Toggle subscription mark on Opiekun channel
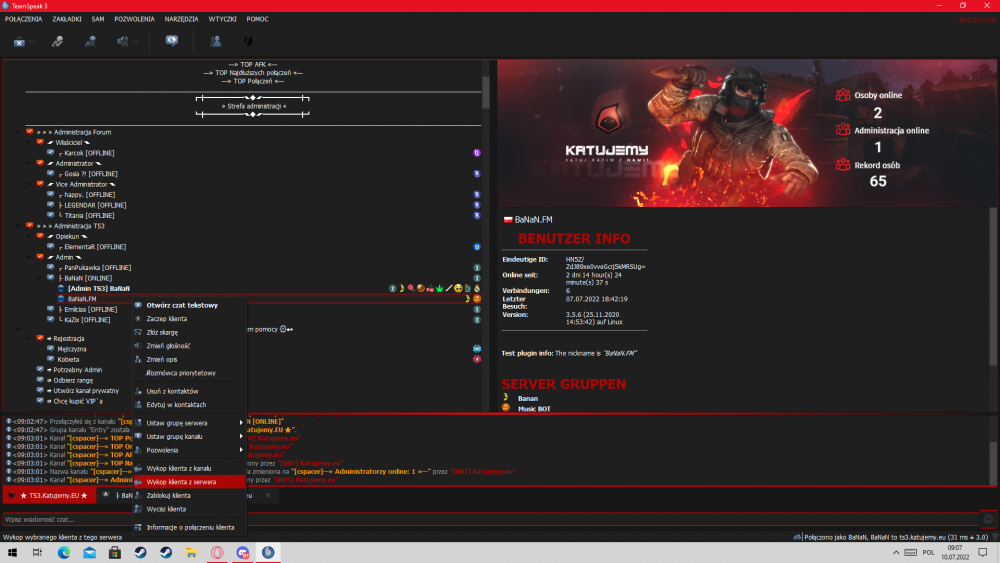This screenshot has height=563, width=1000. coord(40,236)
